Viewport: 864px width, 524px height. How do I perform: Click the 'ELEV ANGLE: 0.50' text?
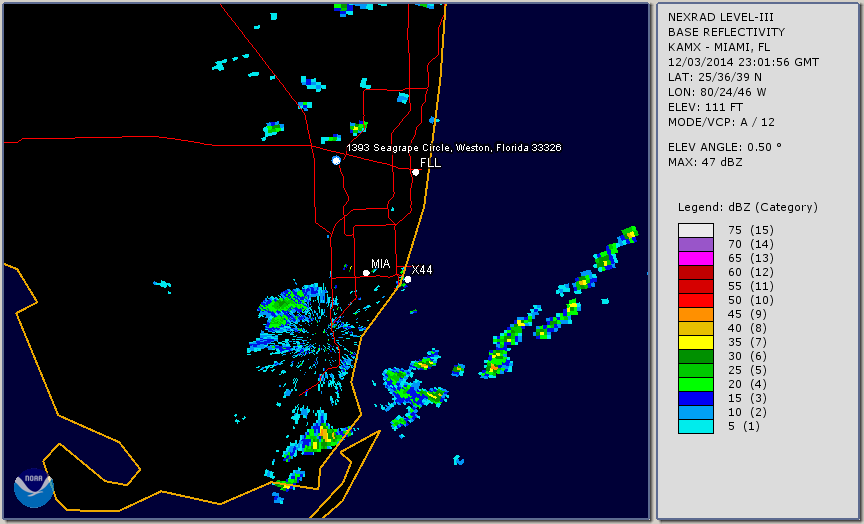725,147
